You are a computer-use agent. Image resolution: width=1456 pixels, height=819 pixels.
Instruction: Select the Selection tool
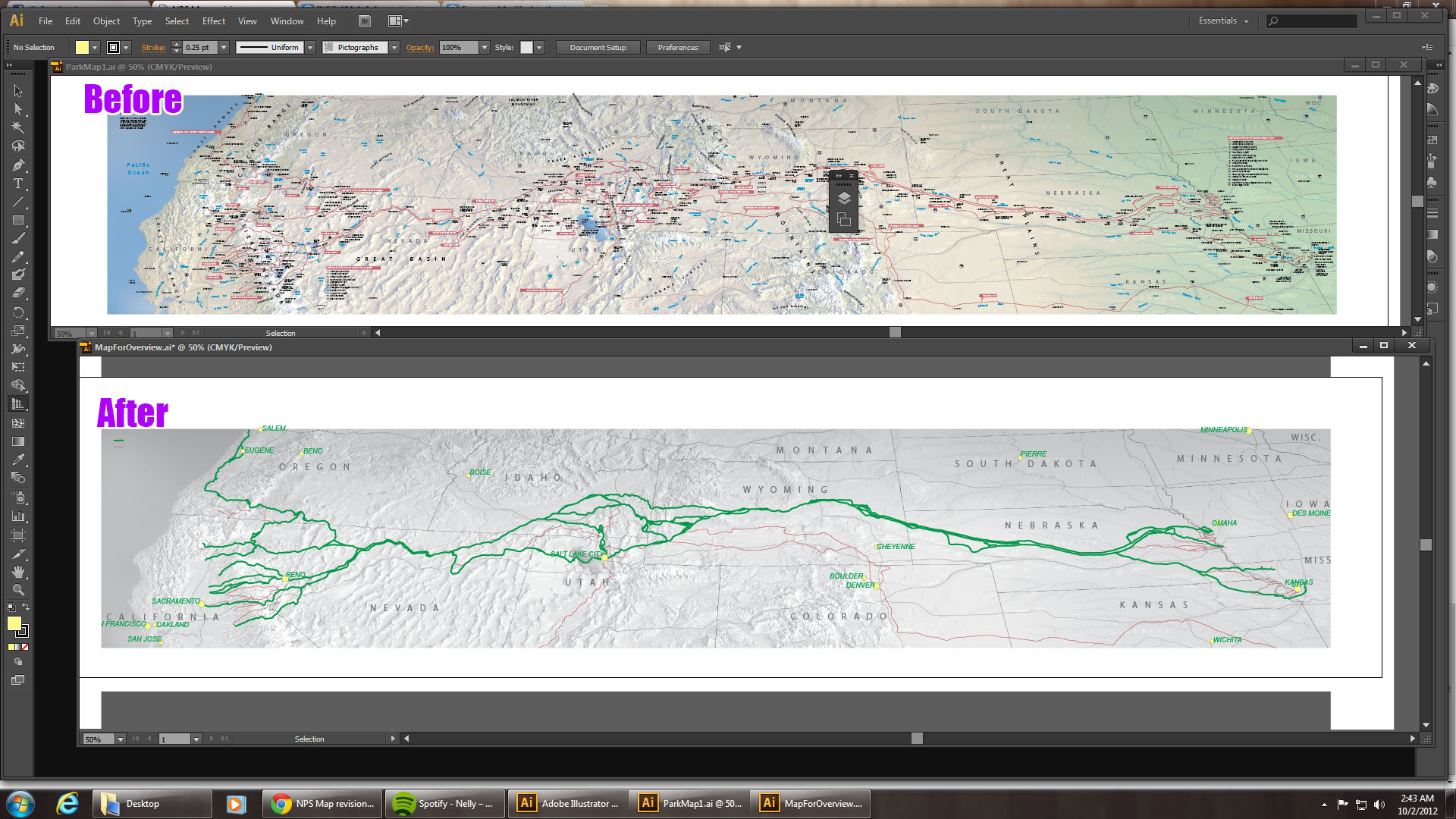17,92
